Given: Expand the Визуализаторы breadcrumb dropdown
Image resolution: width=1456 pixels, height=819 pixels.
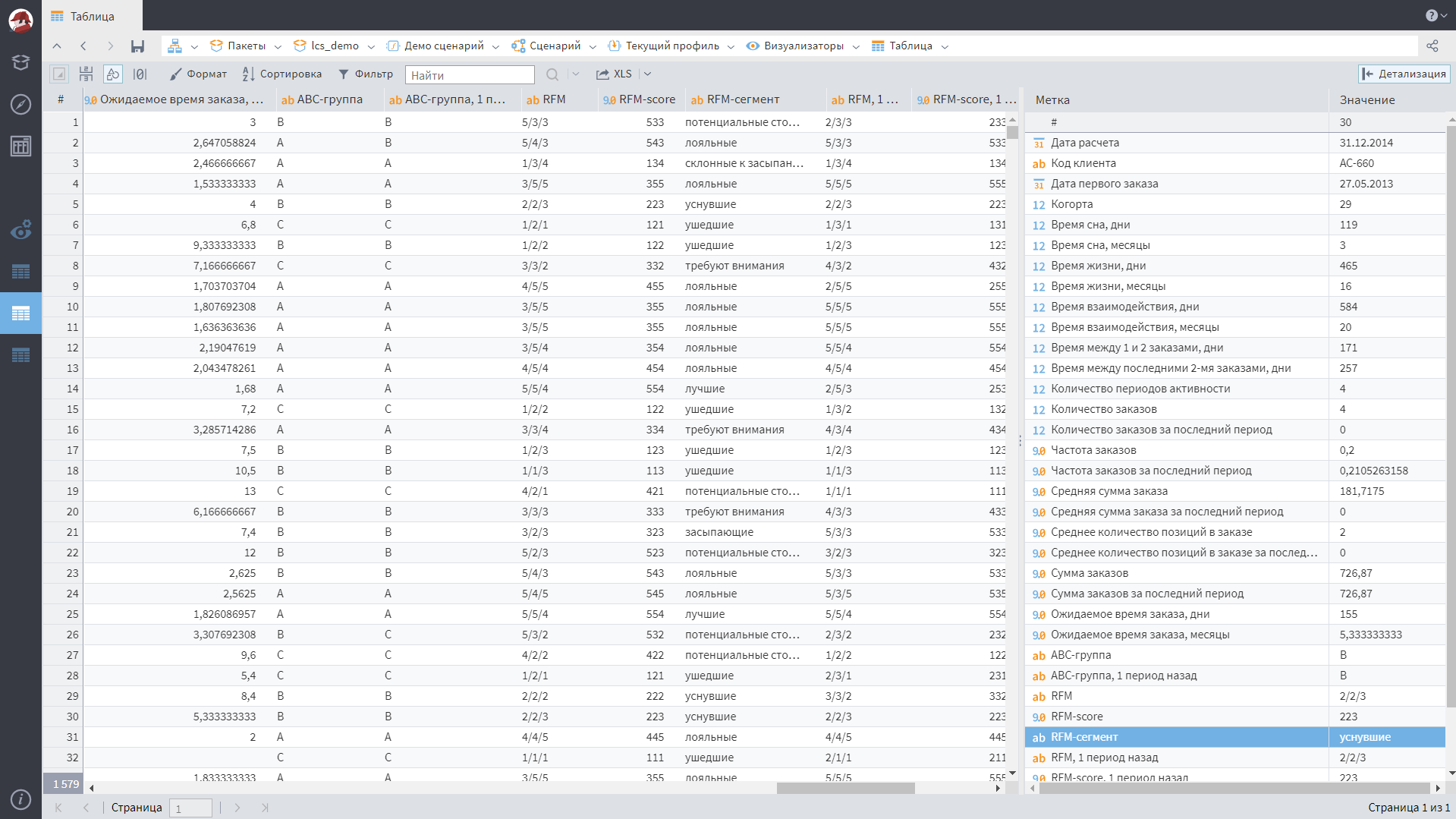Looking at the screenshot, I should pyautogui.click(x=856, y=46).
